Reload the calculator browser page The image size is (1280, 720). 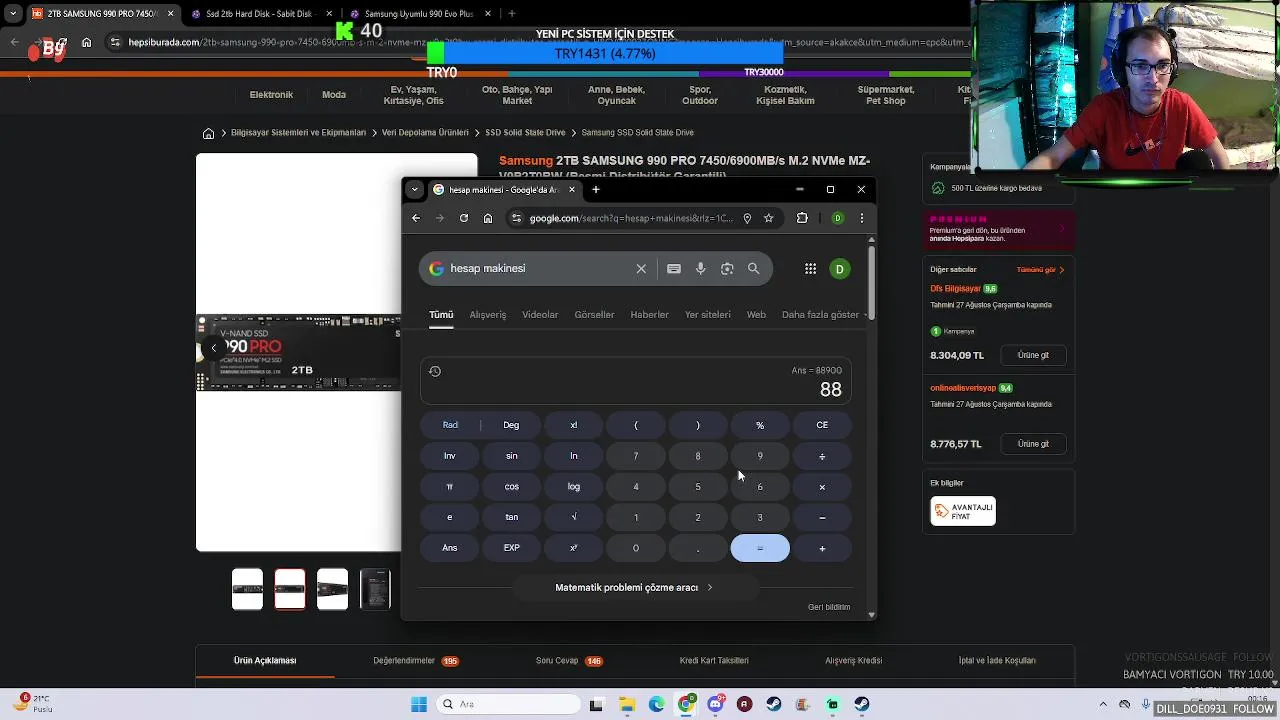tap(464, 218)
